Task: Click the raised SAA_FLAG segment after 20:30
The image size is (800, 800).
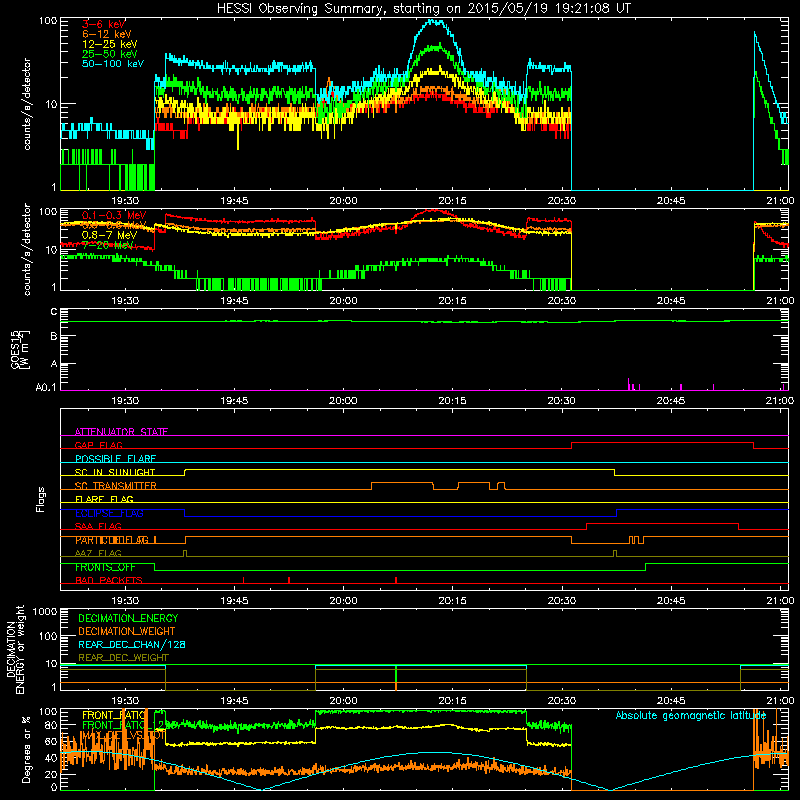Action: (662, 523)
